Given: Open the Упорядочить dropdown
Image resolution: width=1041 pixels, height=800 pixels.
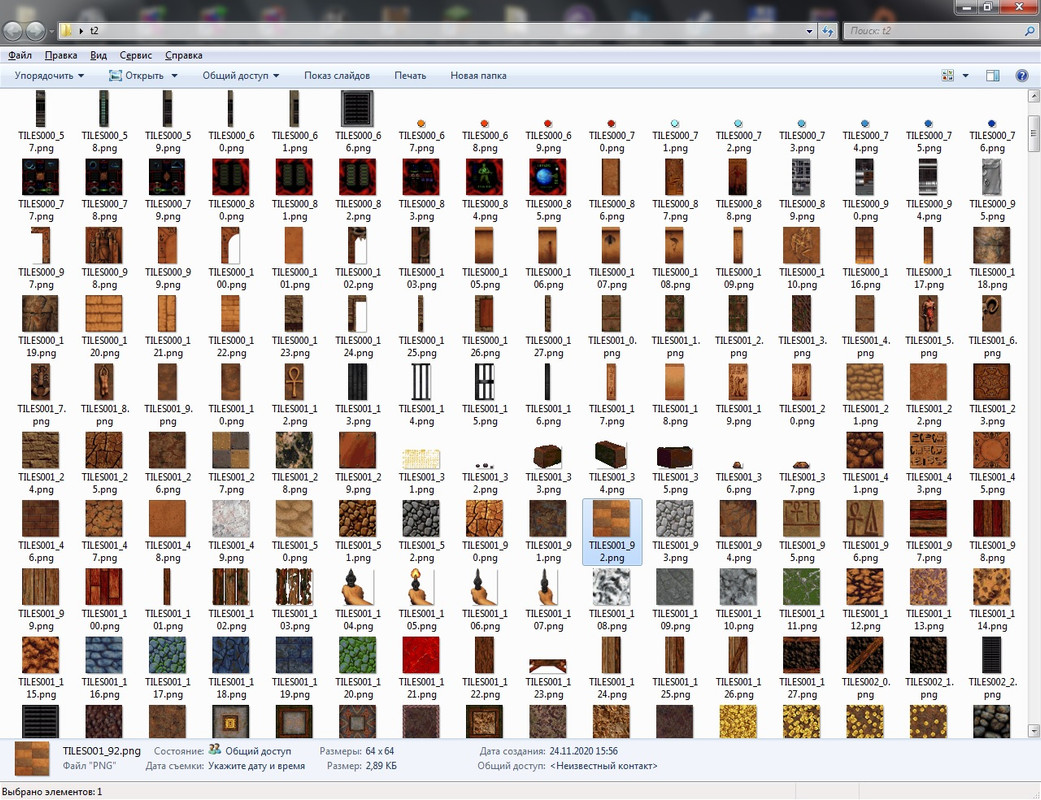Looking at the screenshot, I should 49,76.
